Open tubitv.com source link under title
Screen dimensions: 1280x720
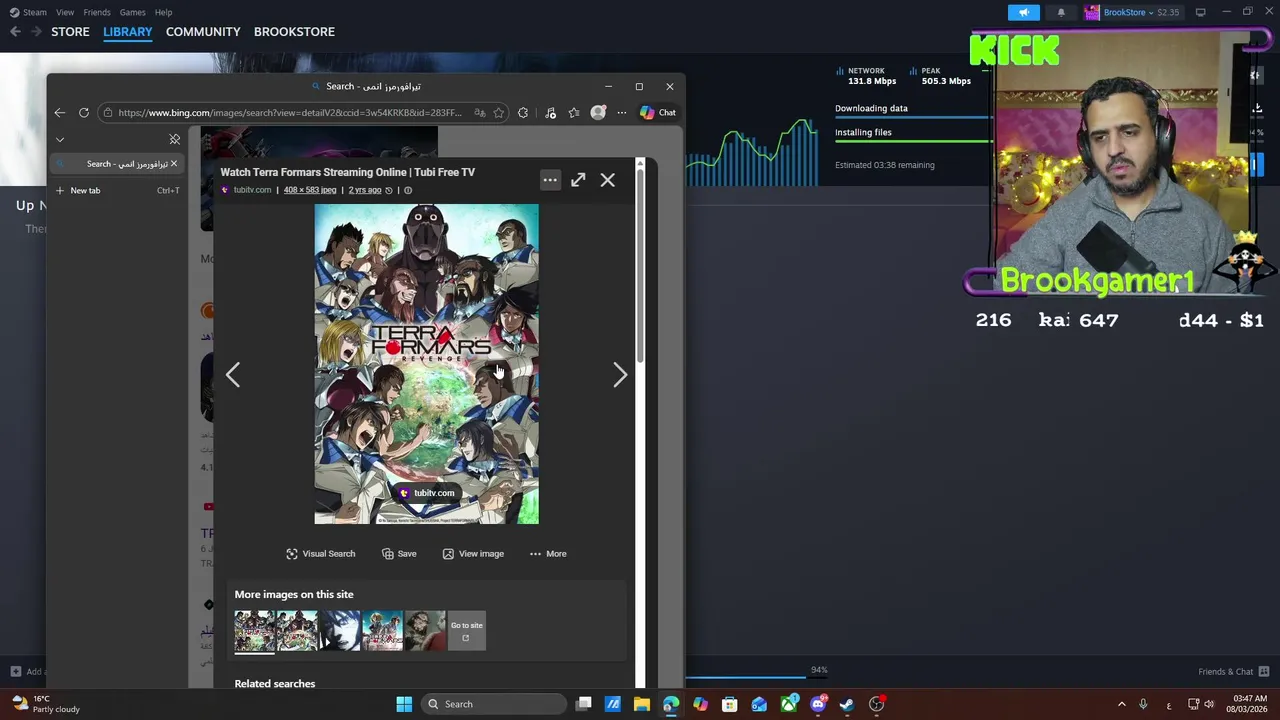click(x=252, y=190)
